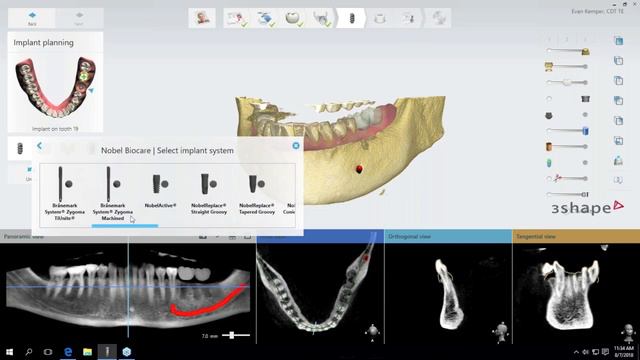
Task: Open the sleeve workflow step
Action: pyautogui.click(x=380, y=18)
